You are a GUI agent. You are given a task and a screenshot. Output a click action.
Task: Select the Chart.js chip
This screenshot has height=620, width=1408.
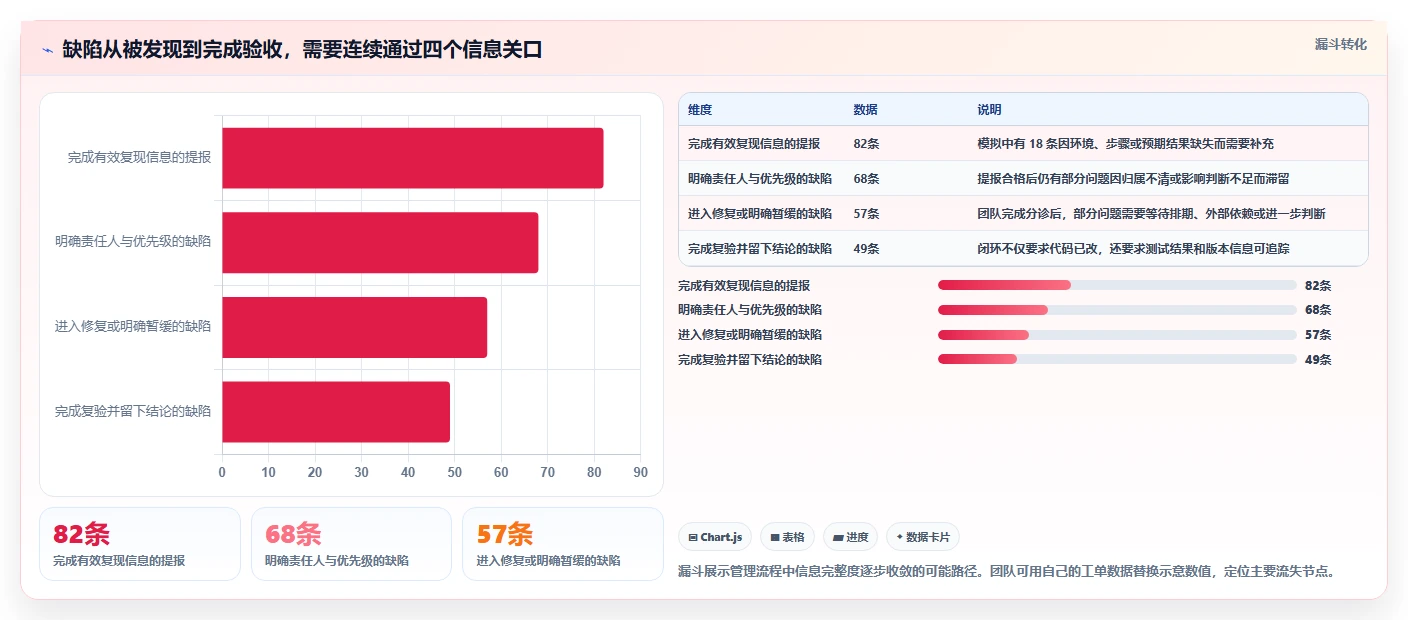click(x=715, y=537)
